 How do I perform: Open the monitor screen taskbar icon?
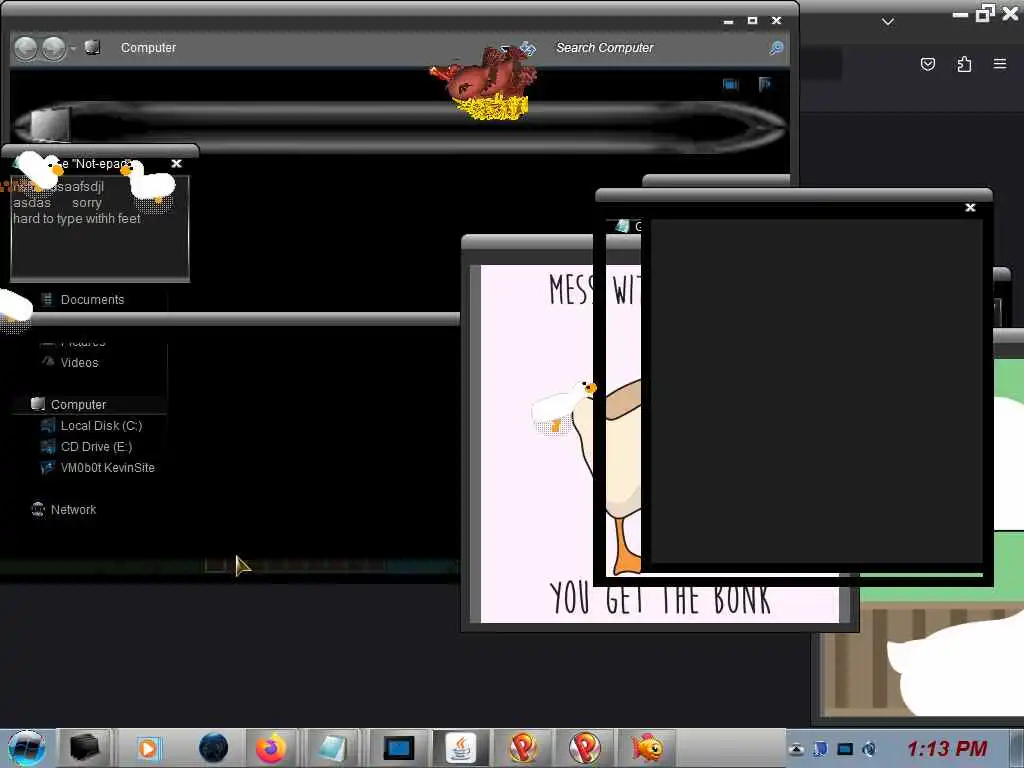point(398,748)
